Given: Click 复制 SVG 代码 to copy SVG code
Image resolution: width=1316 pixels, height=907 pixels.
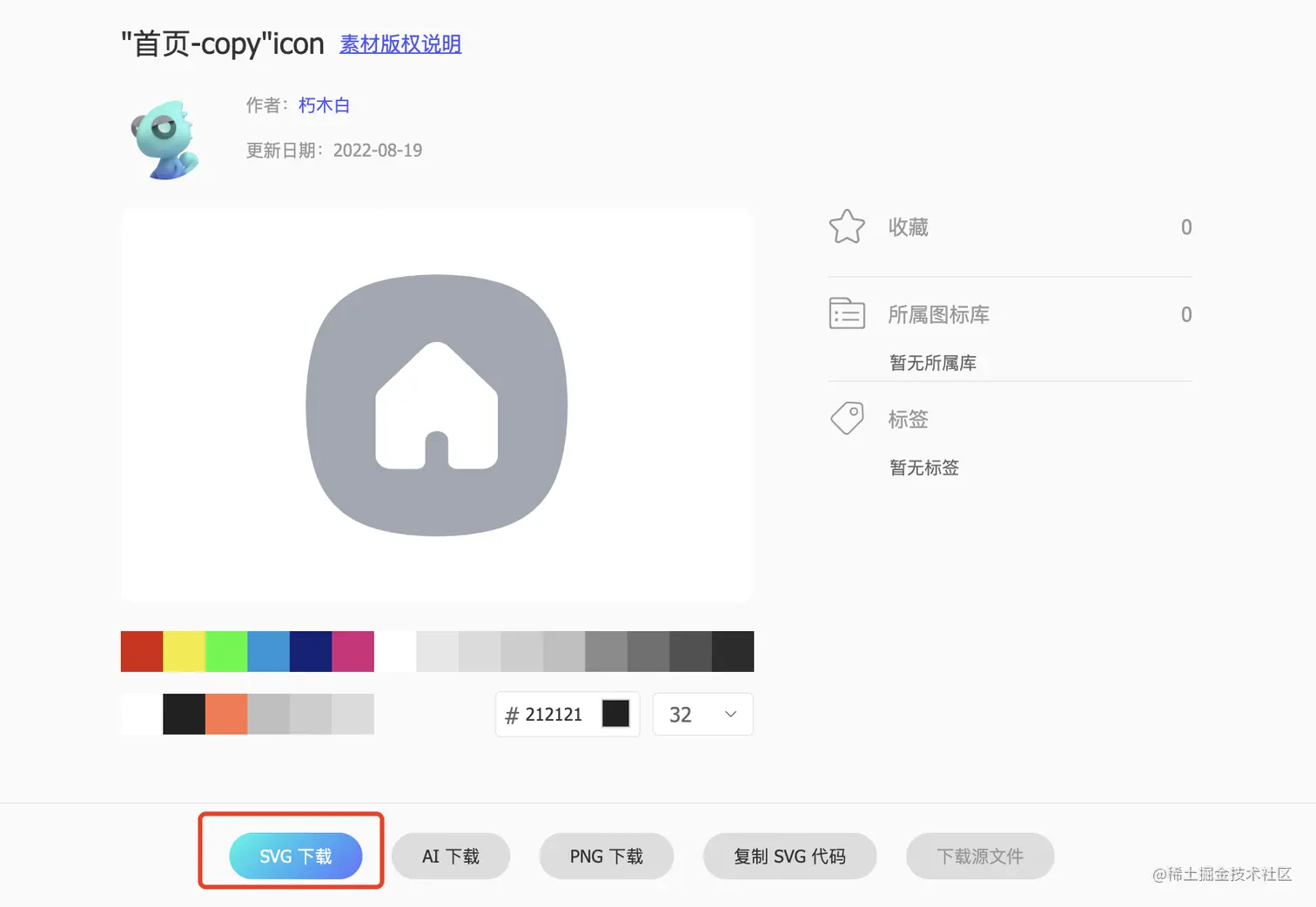Looking at the screenshot, I should coord(789,856).
